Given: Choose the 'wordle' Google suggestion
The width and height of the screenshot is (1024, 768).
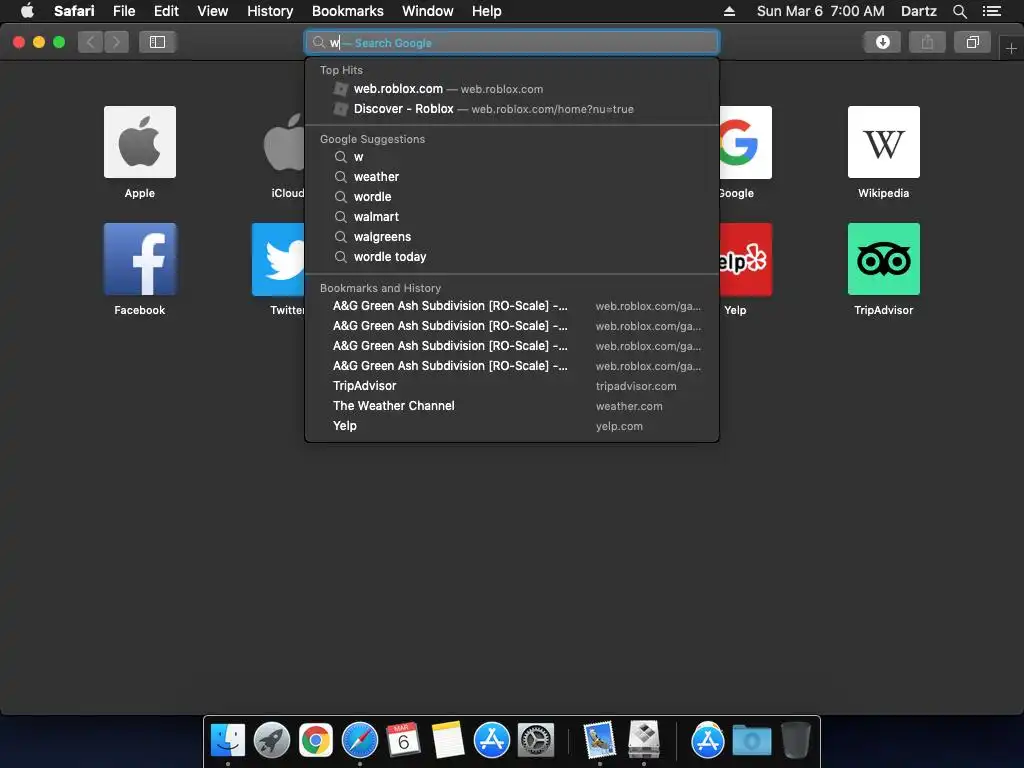Looking at the screenshot, I should tap(512, 197).
